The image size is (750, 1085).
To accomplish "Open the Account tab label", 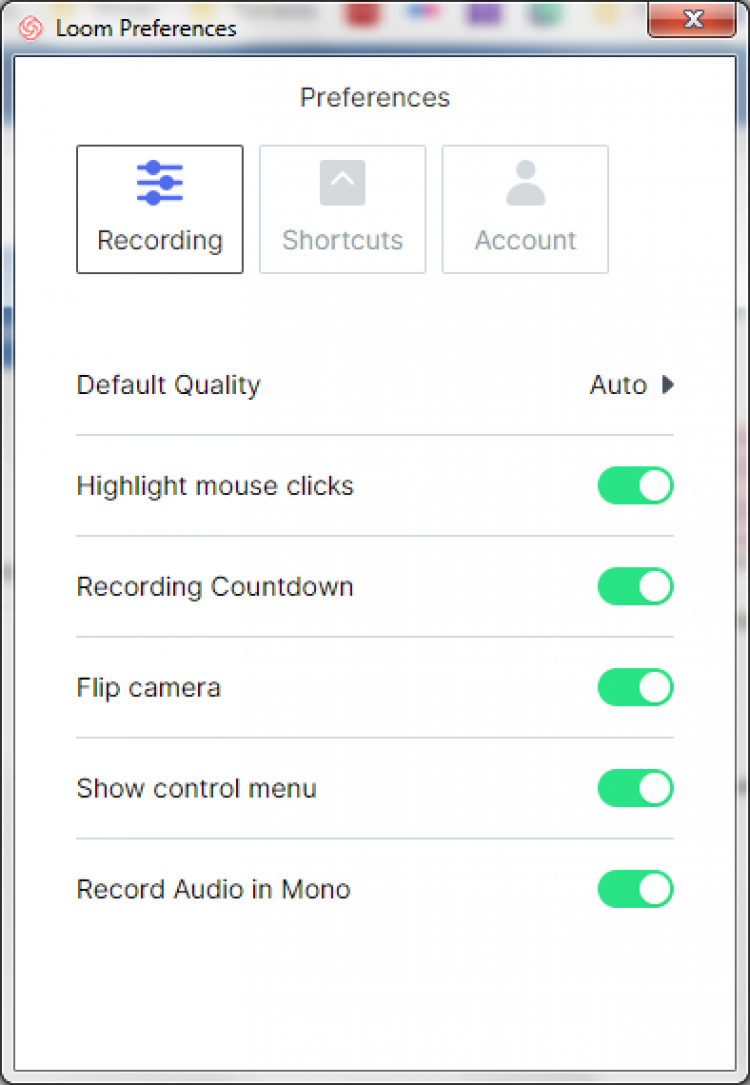I will coord(525,241).
